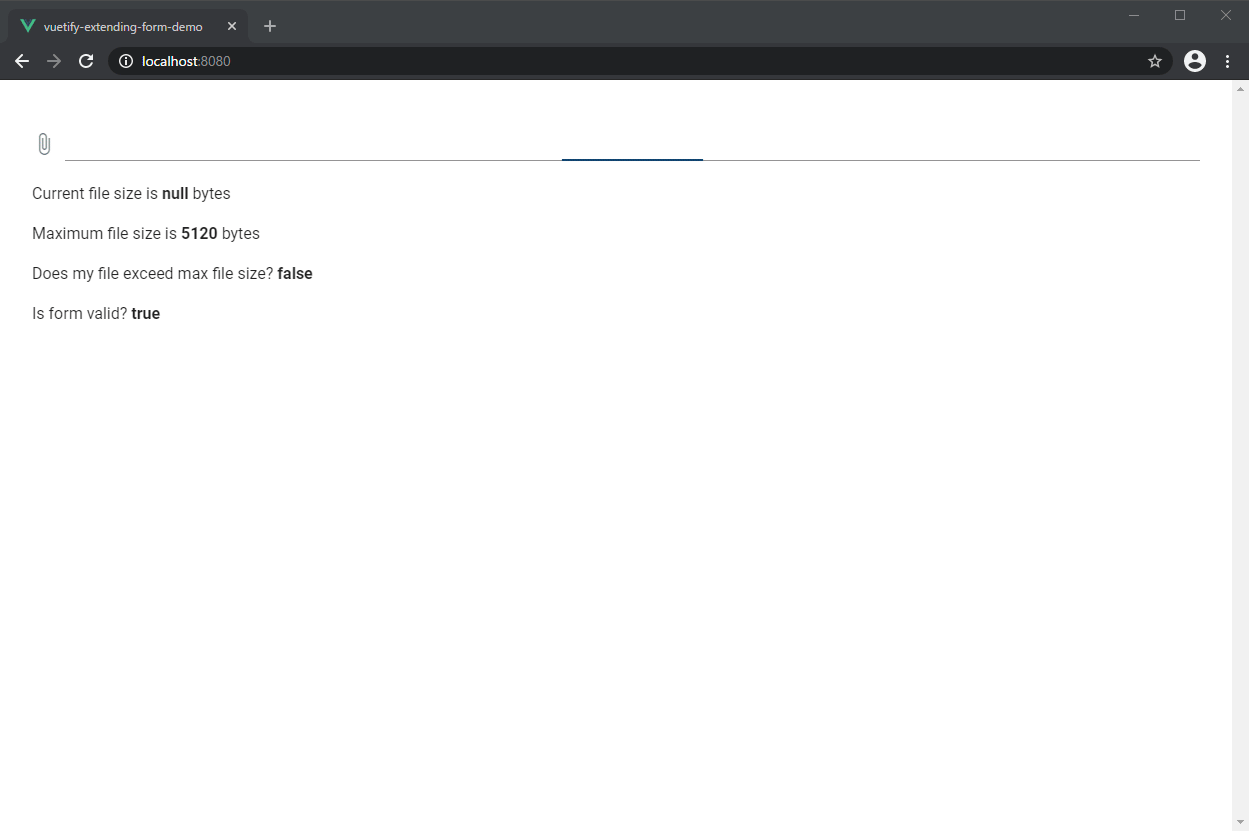
Task: Close the Chrome window
Action: pyautogui.click(x=1225, y=15)
